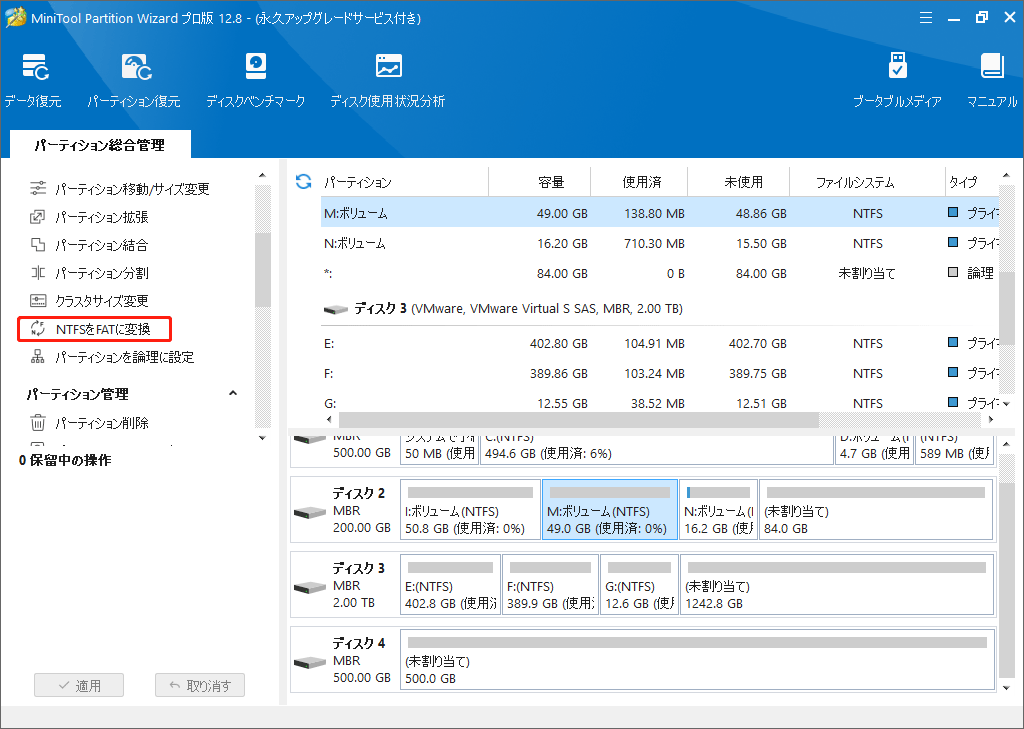
Task: Sort by 未使用 column header
Action: [739, 182]
